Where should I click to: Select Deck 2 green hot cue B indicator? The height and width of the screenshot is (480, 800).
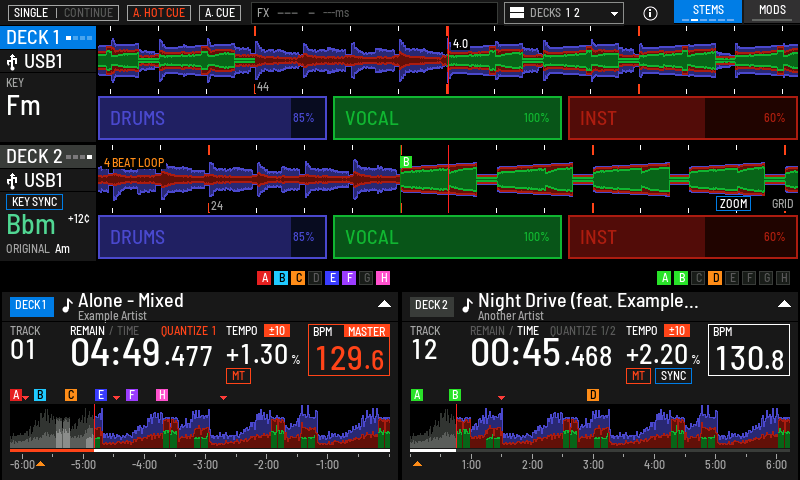coord(681,278)
